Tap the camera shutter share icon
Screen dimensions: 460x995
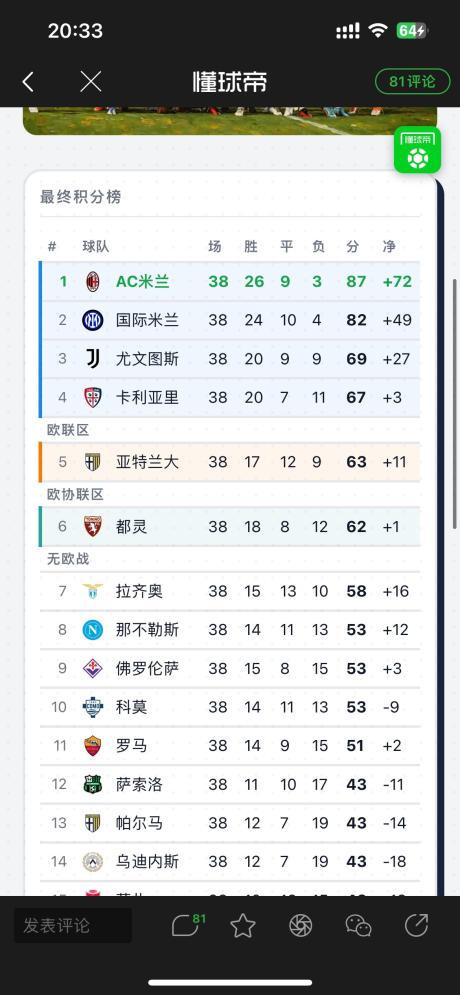301,926
